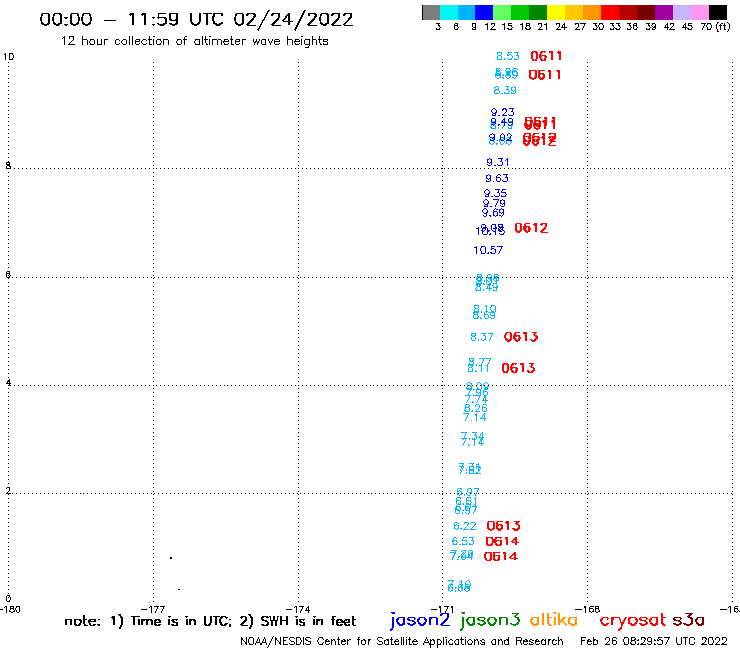
Task: Click the yellow 24 ft color swatch
Action: [x=556, y=12]
